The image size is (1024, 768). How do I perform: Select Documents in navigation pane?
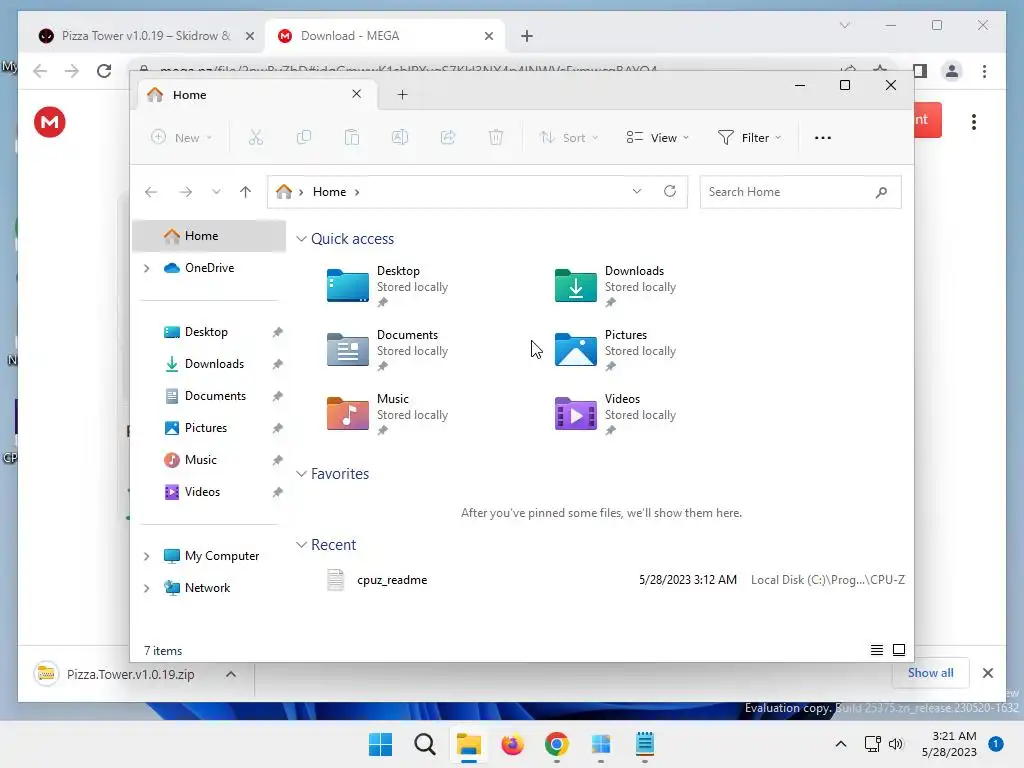(x=213, y=396)
